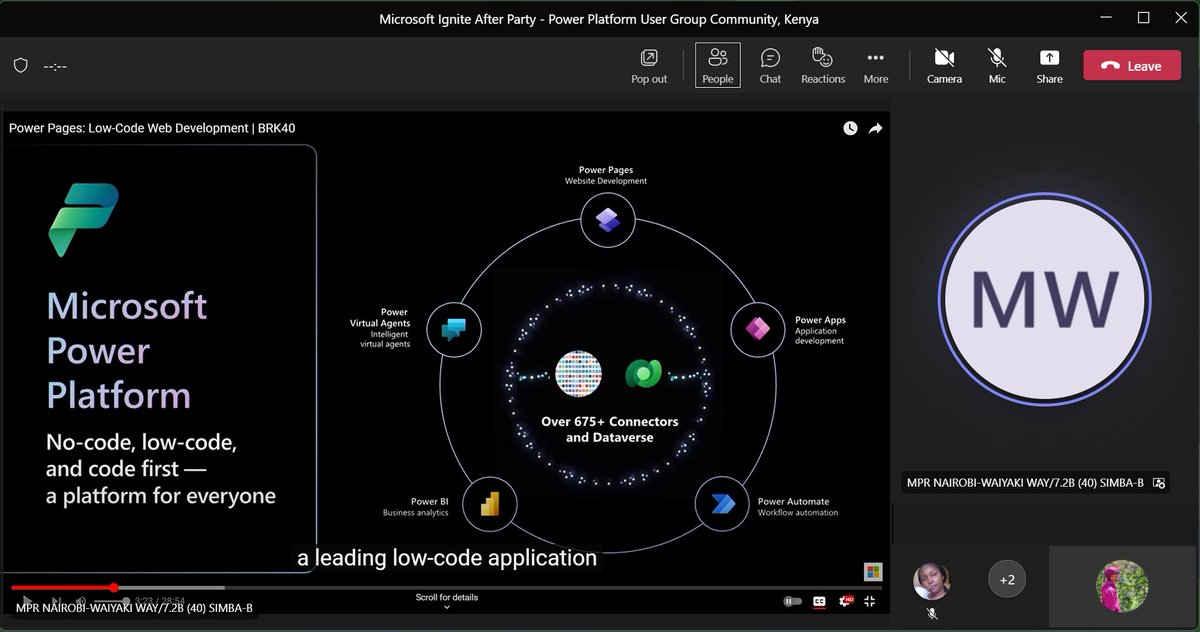Click the video title Power Pages BRK40
Image resolution: width=1200 pixels, height=632 pixels.
tap(152, 128)
